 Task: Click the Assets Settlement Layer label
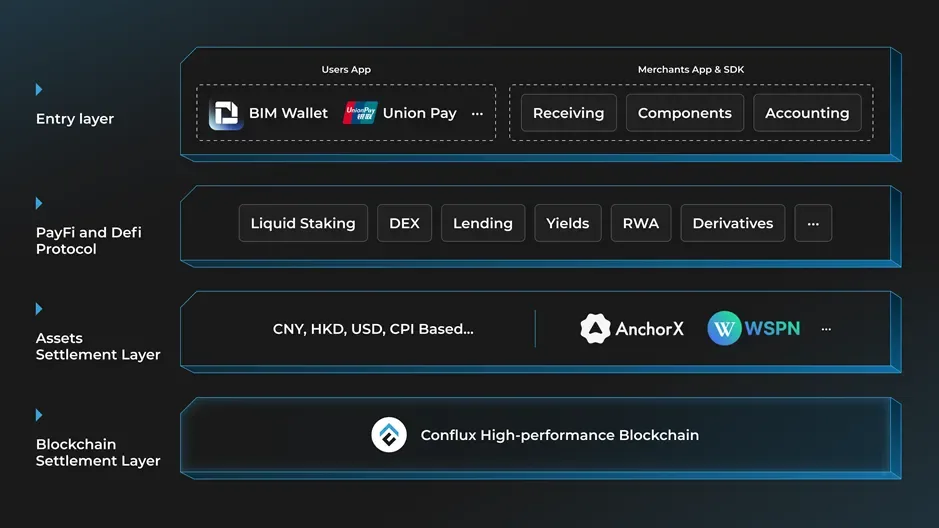coord(98,346)
